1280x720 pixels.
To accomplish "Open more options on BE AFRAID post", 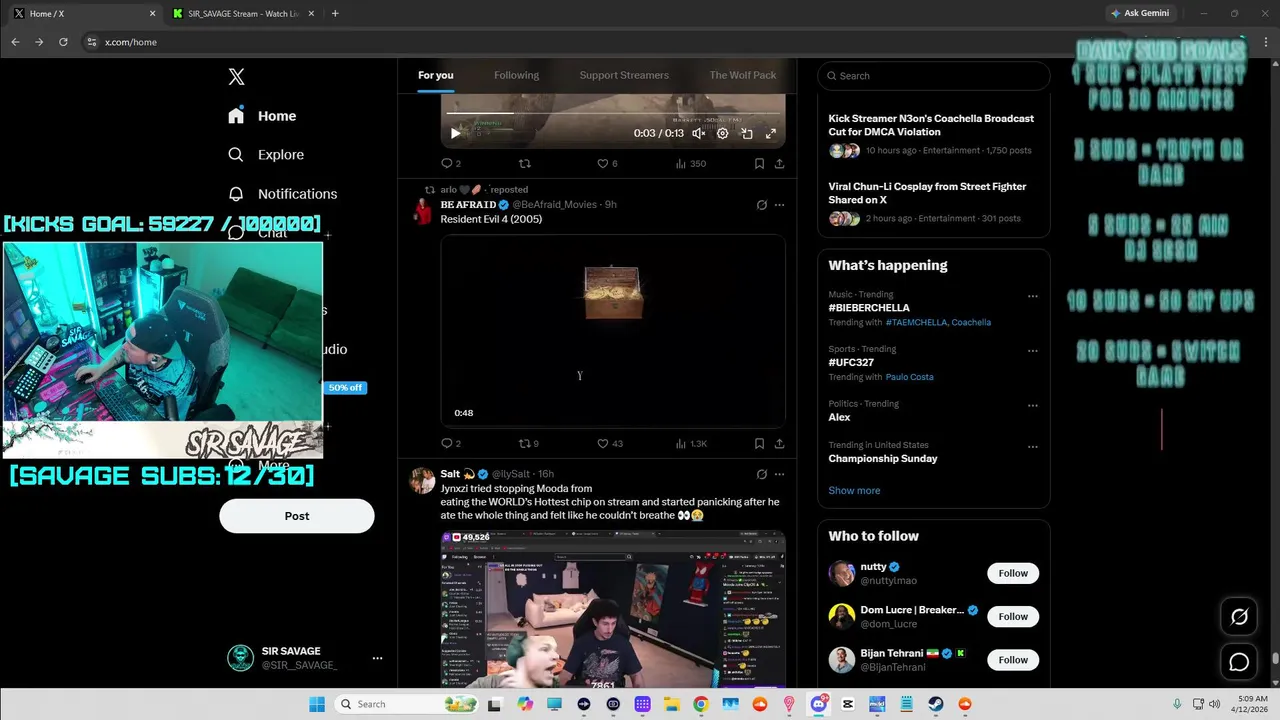I will [779, 205].
